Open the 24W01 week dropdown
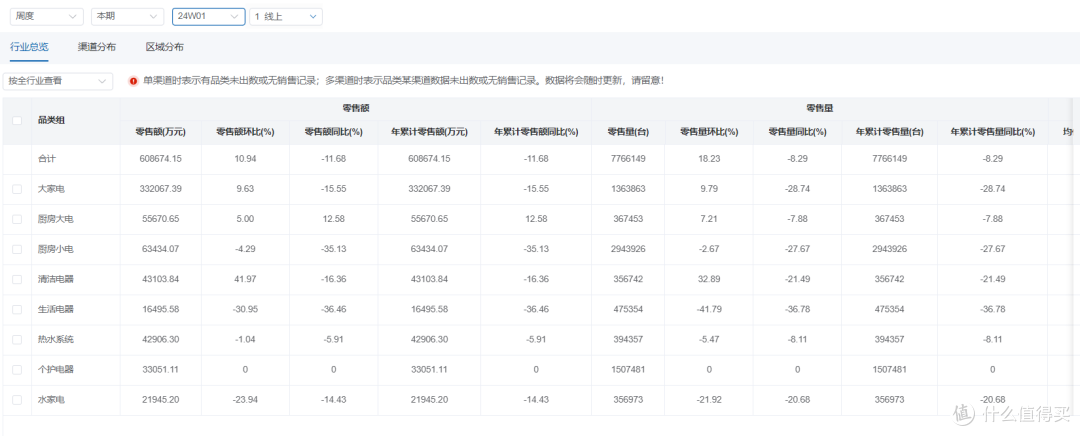The height and width of the screenshot is (436, 1080). [209, 17]
